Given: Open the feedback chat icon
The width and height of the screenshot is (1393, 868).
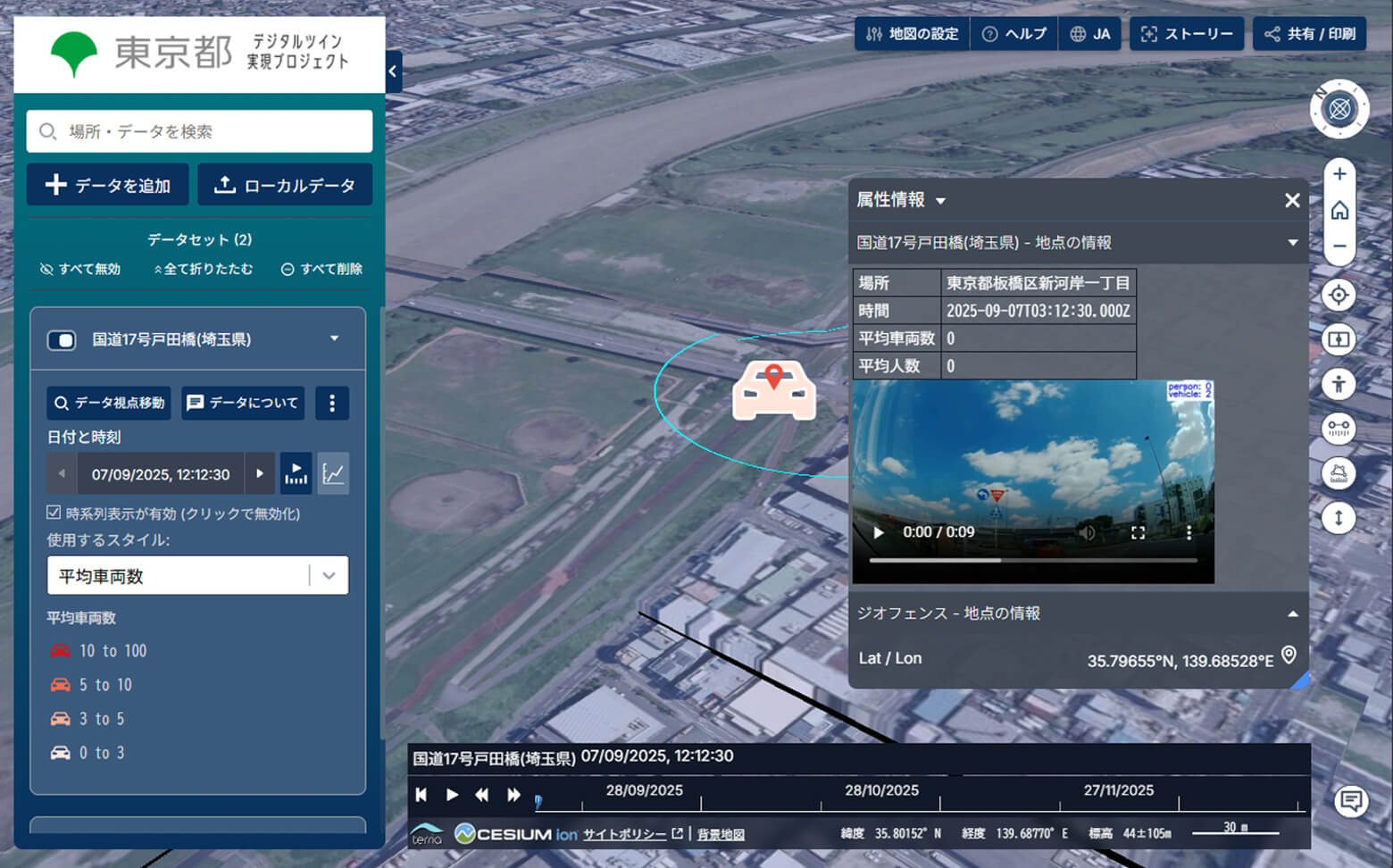Looking at the screenshot, I should coord(1350,800).
